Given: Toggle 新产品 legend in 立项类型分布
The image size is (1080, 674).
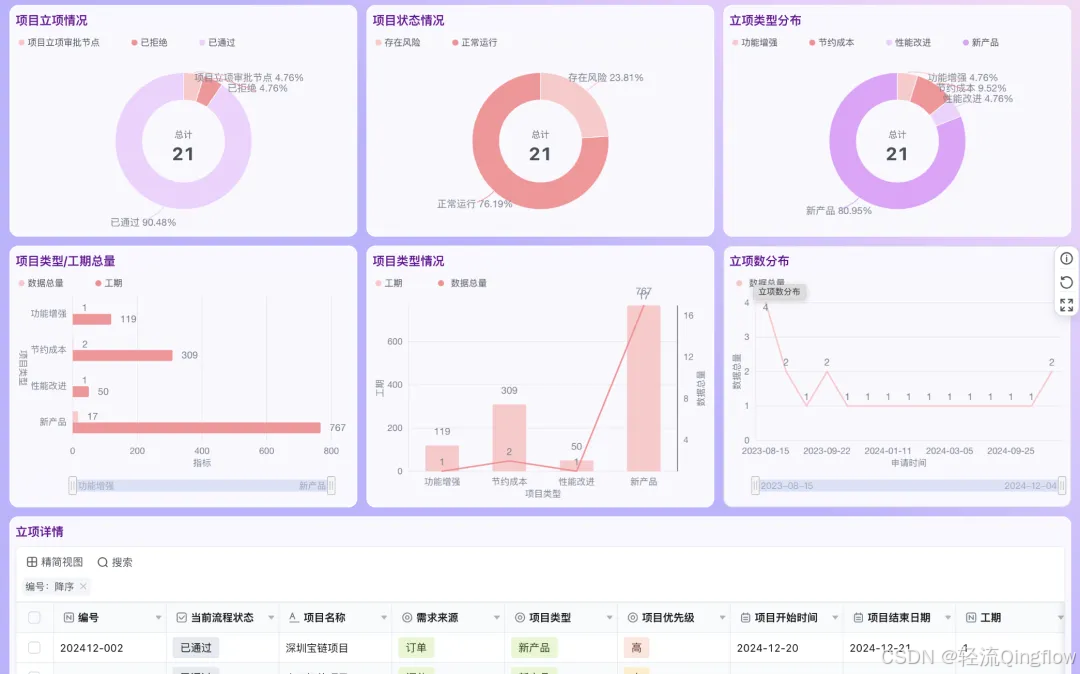Looking at the screenshot, I should [981, 43].
